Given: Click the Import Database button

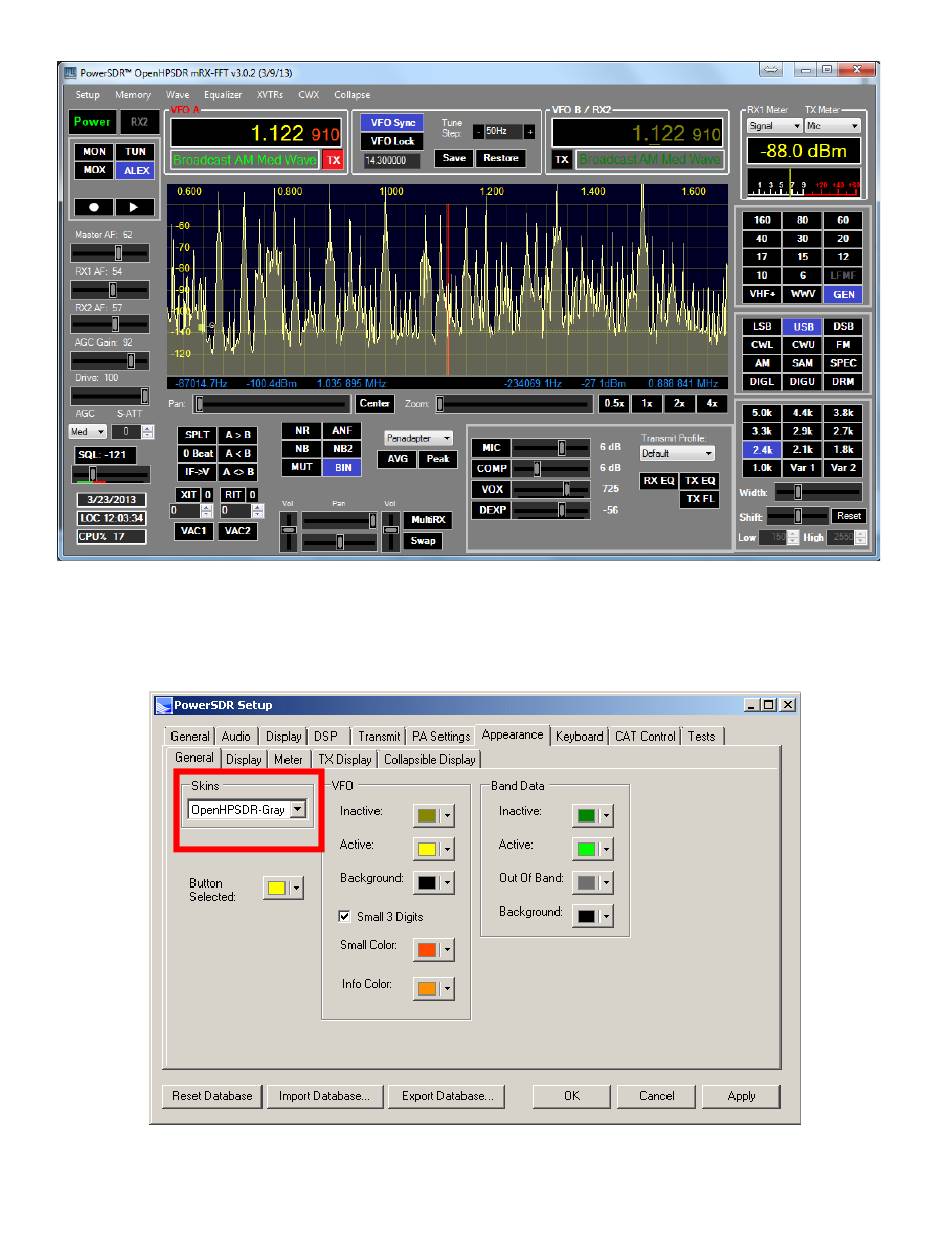Looking at the screenshot, I should (x=325, y=1096).
